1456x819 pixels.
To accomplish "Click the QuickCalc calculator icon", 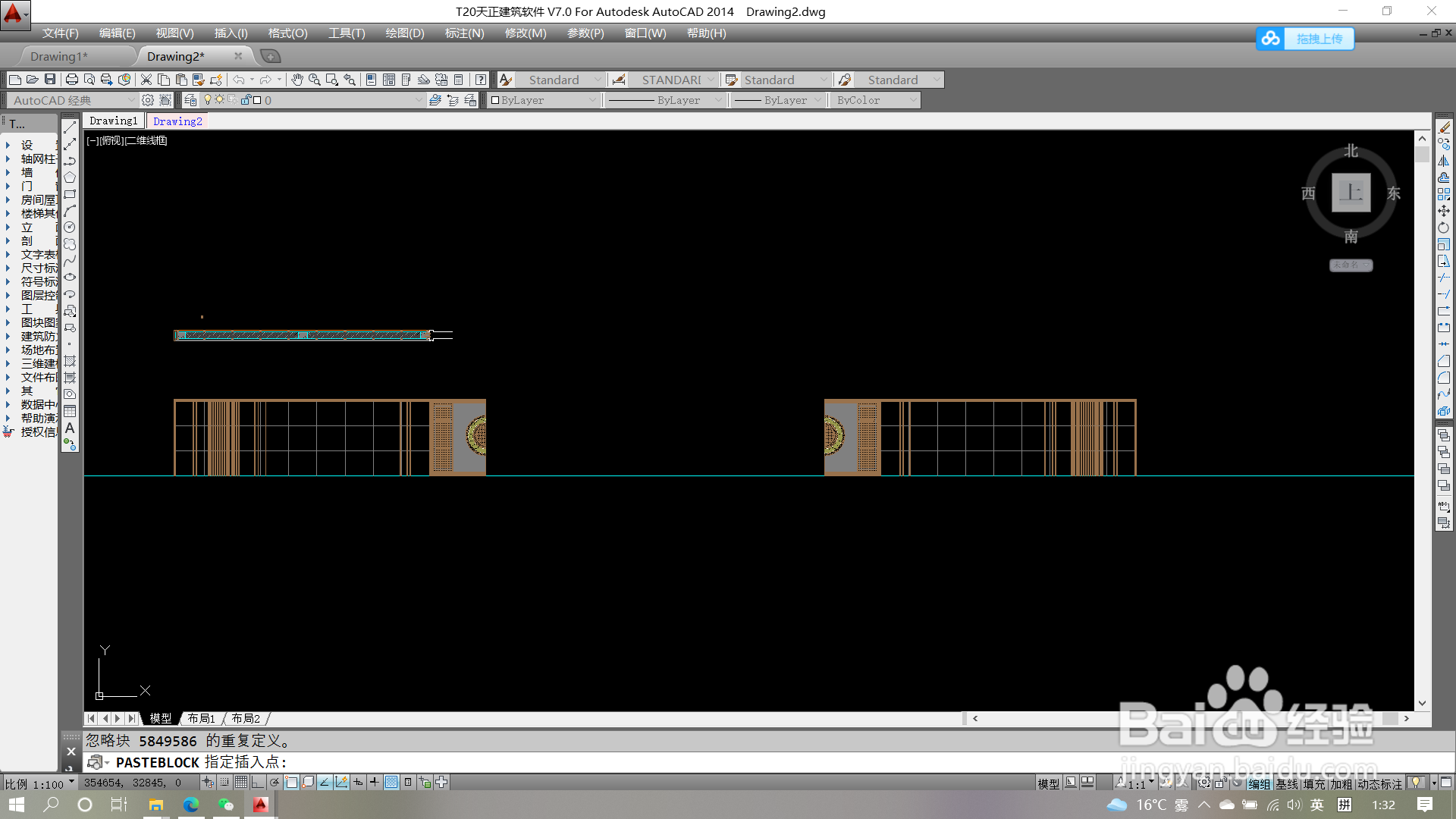I will 458,80.
